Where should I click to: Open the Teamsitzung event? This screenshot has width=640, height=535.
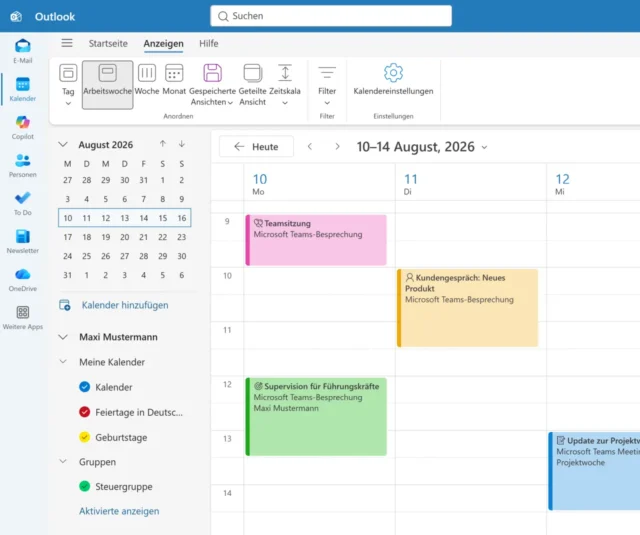click(316, 240)
